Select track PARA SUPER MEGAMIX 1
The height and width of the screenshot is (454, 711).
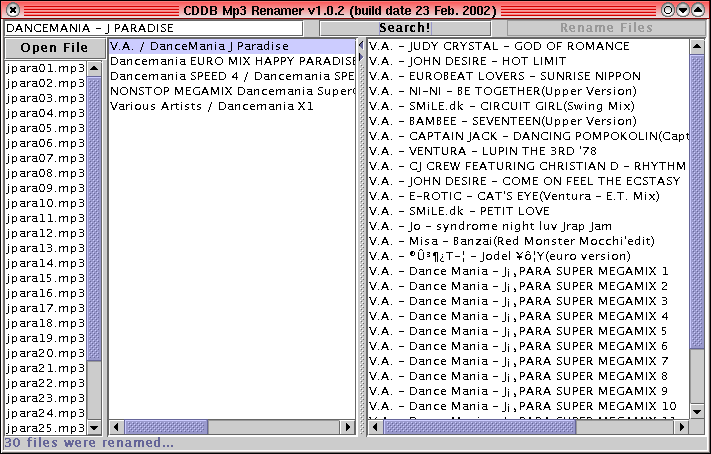pyautogui.click(x=529, y=271)
